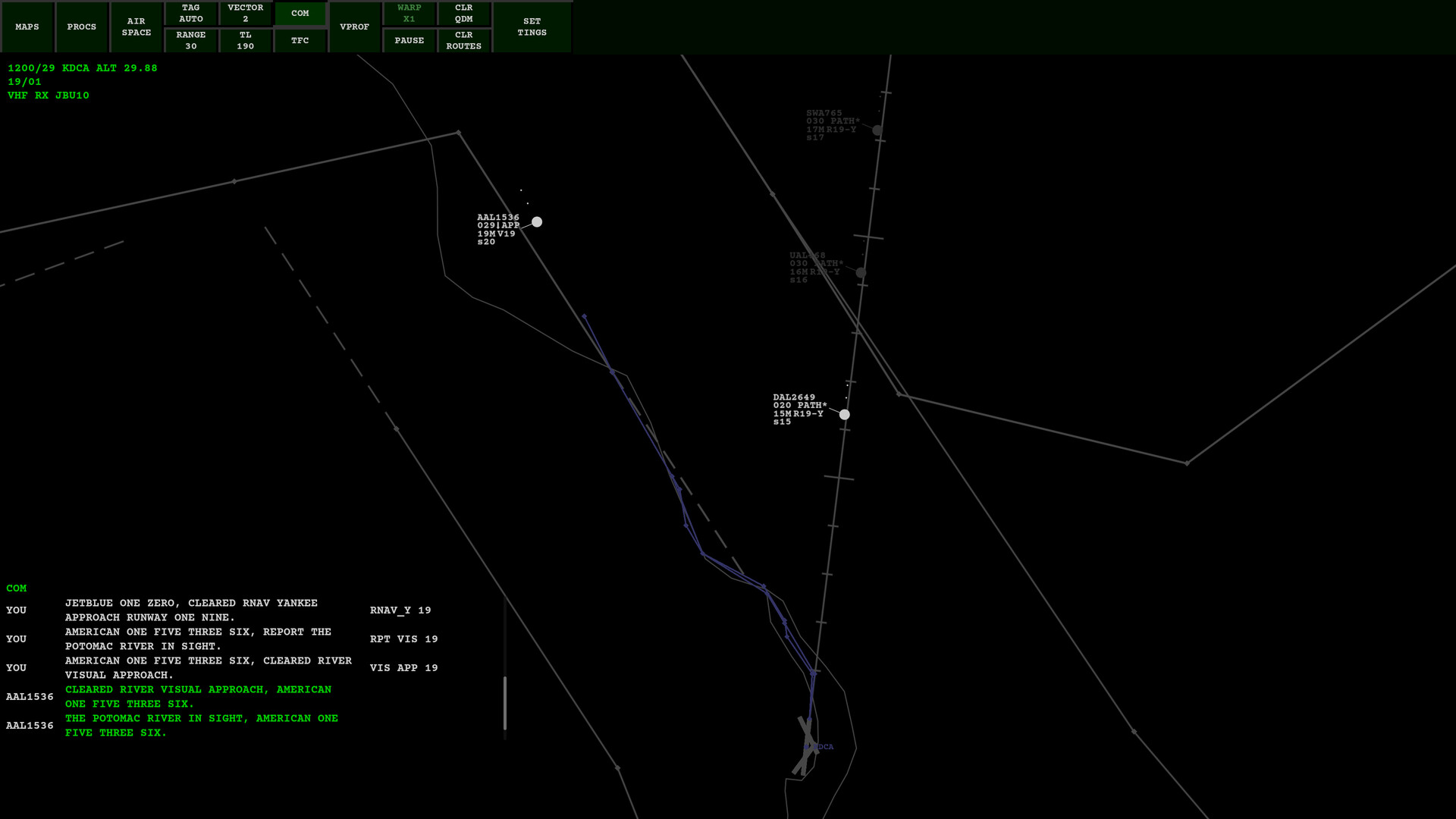Click the SWA765 callsign data tag
Screen dimensions: 1456x819
tap(824, 113)
